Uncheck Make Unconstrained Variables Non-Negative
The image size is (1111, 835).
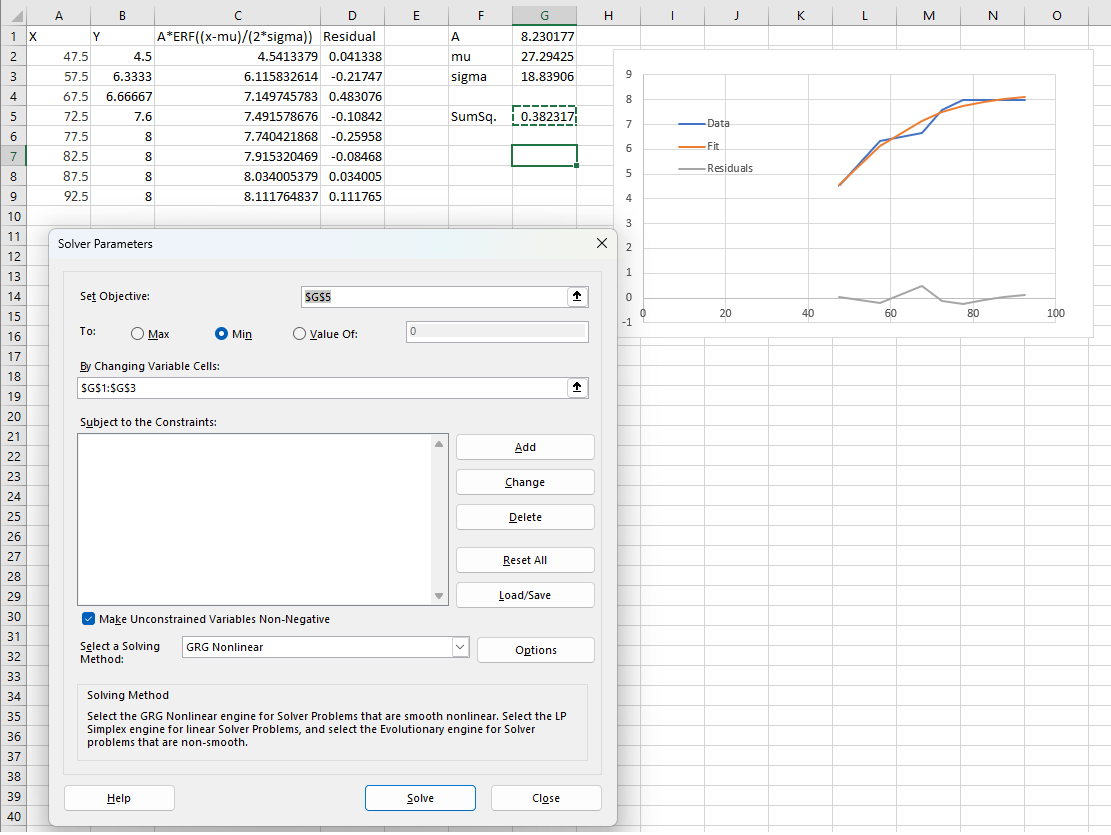[88, 618]
